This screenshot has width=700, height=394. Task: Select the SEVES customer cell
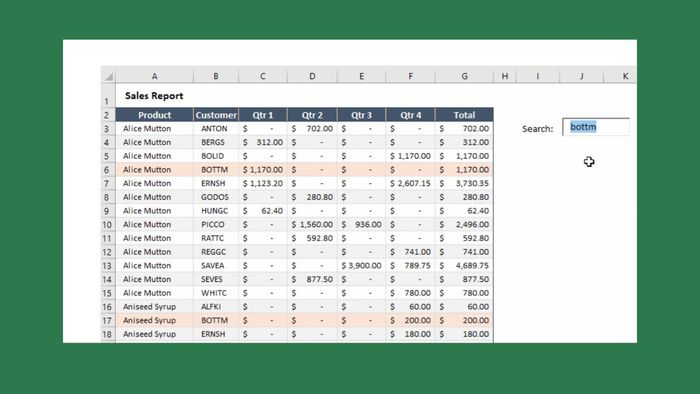216,279
